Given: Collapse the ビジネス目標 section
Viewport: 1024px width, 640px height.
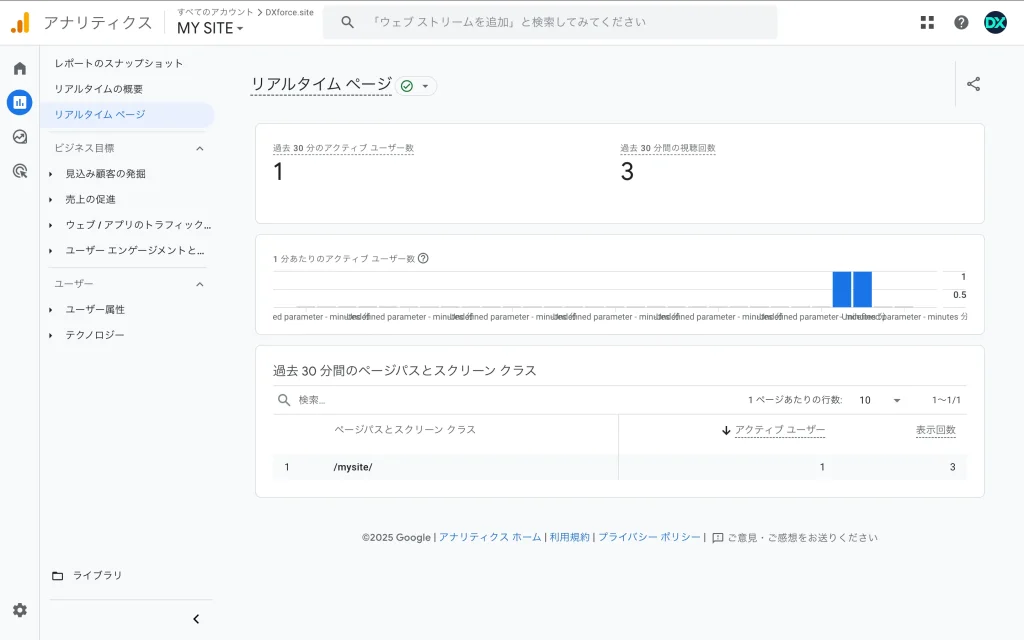Looking at the screenshot, I should click(x=199, y=148).
